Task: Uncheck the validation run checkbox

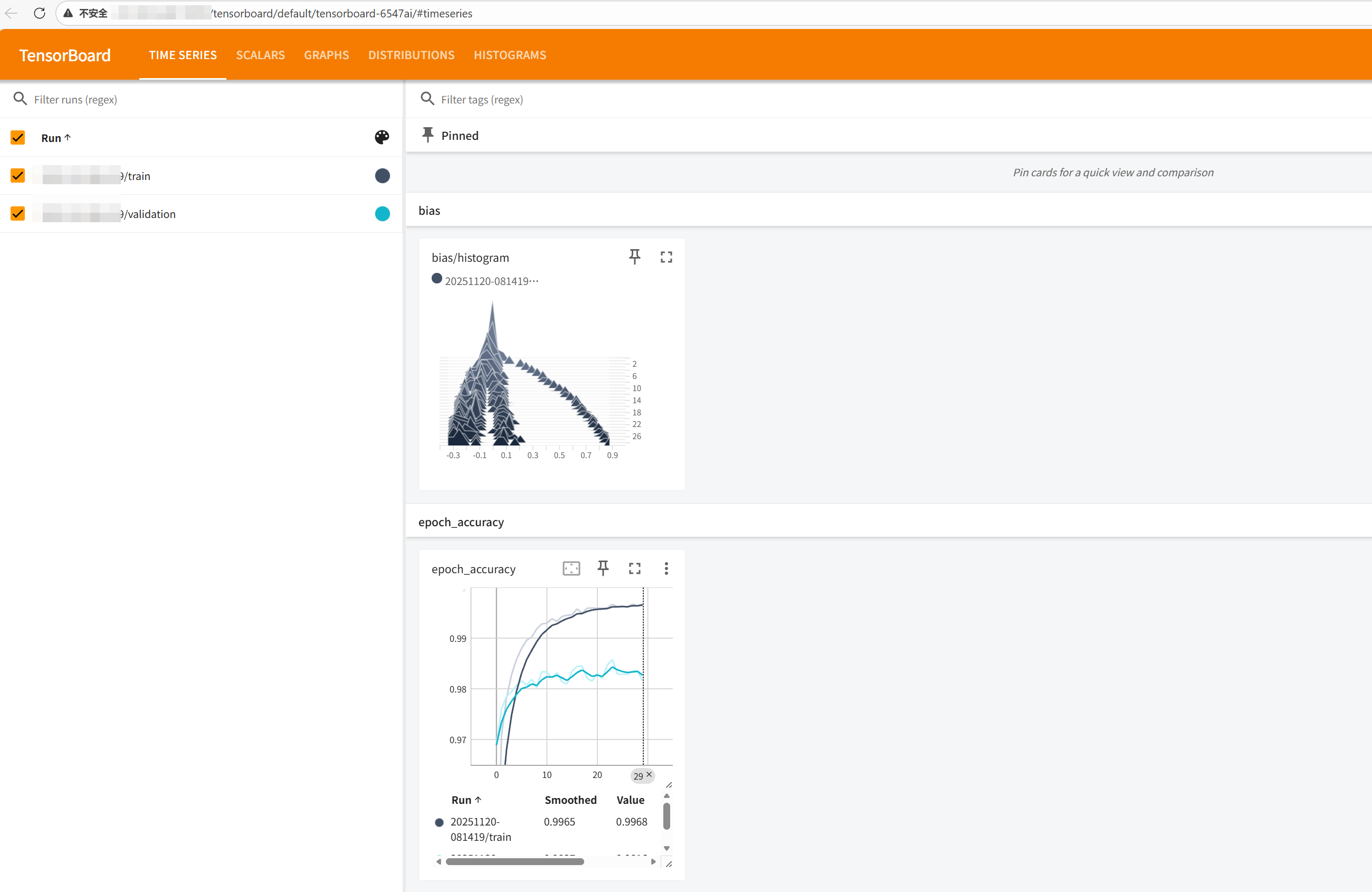Action: pyautogui.click(x=18, y=213)
